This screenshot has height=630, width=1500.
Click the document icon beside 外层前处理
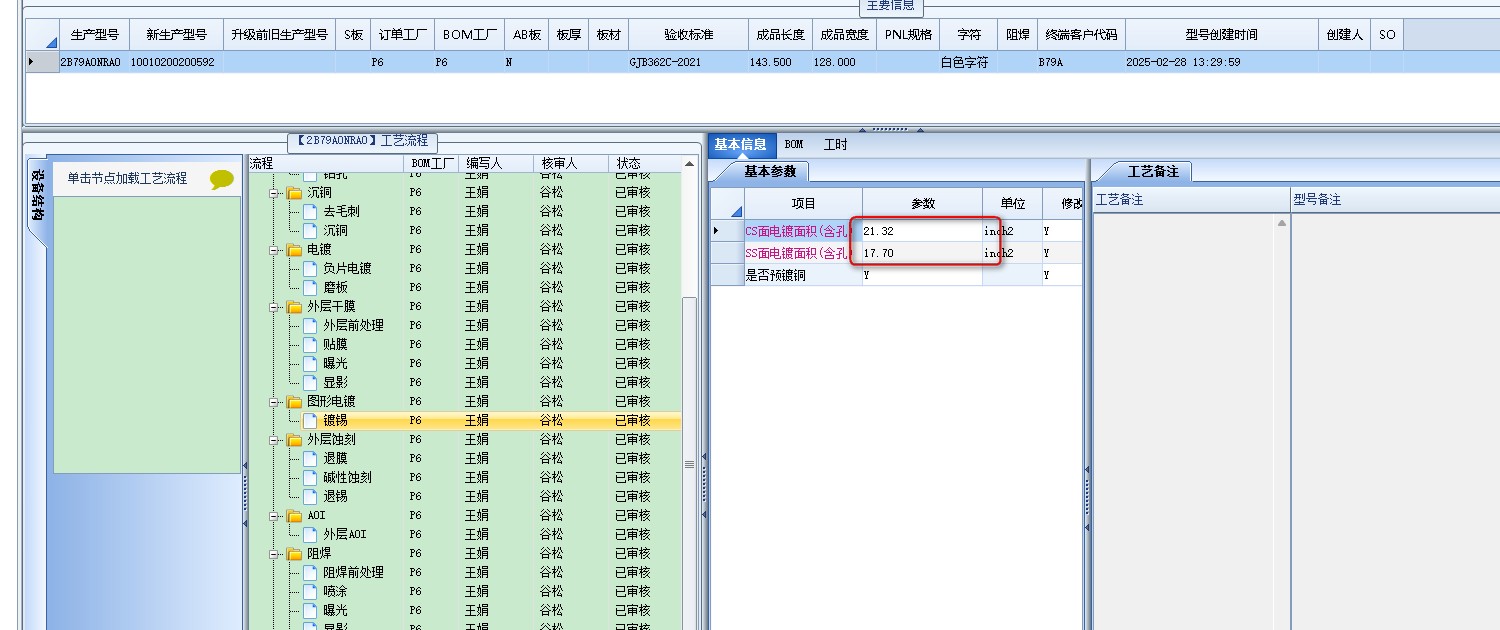click(x=310, y=326)
